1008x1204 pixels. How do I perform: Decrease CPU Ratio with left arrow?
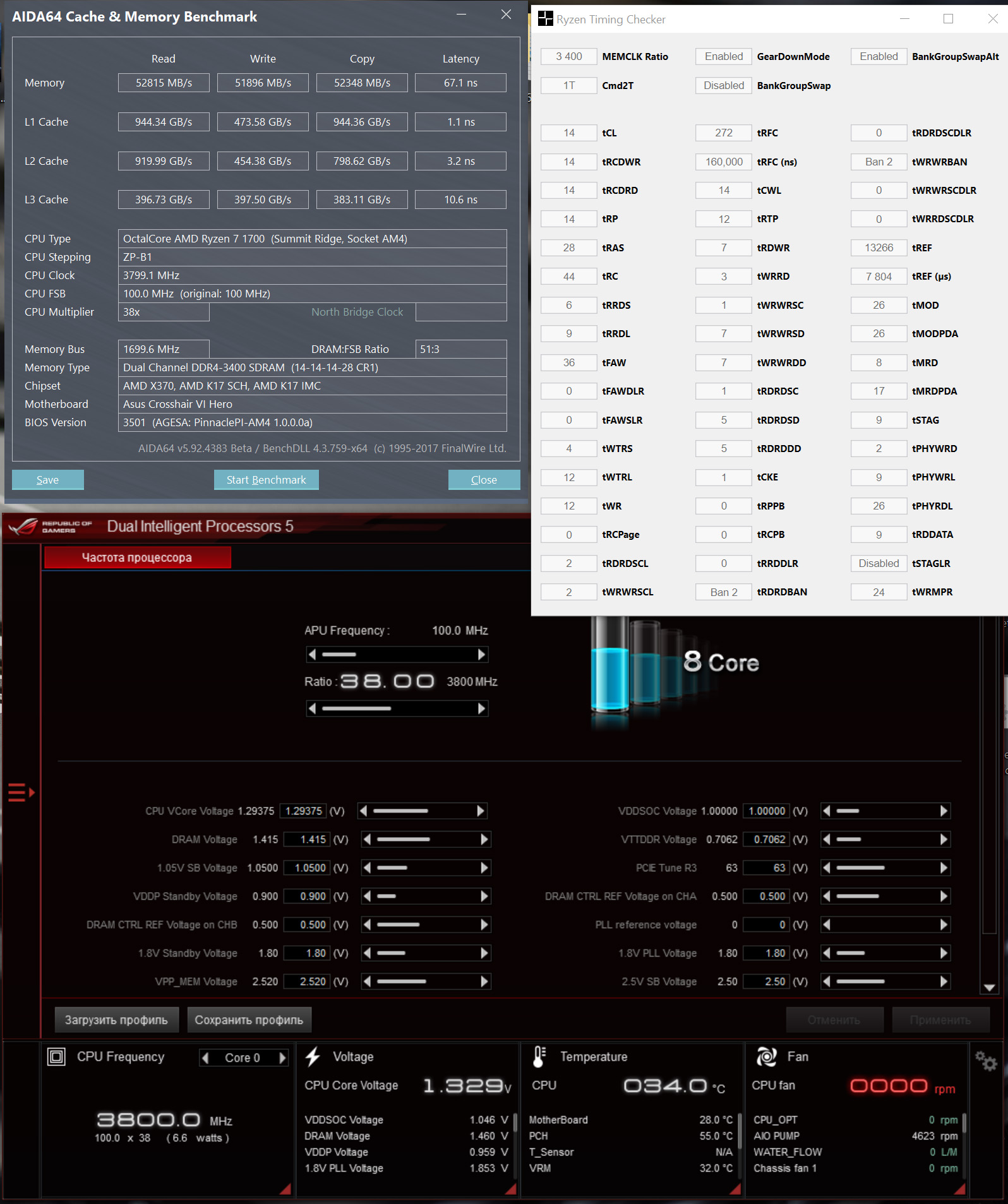click(312, 708)
